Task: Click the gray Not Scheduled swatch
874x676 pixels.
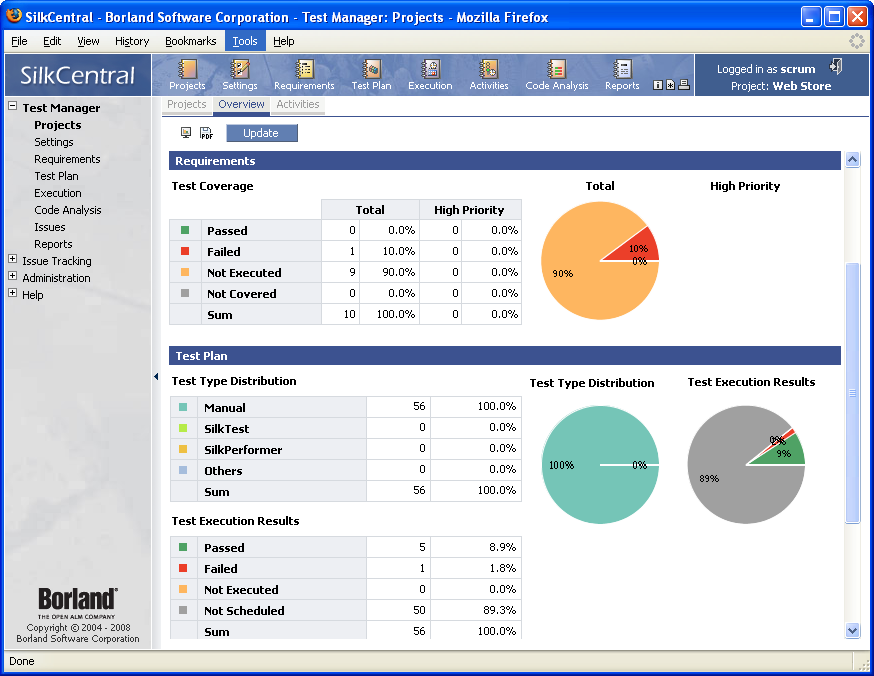Action: [183, 610]
